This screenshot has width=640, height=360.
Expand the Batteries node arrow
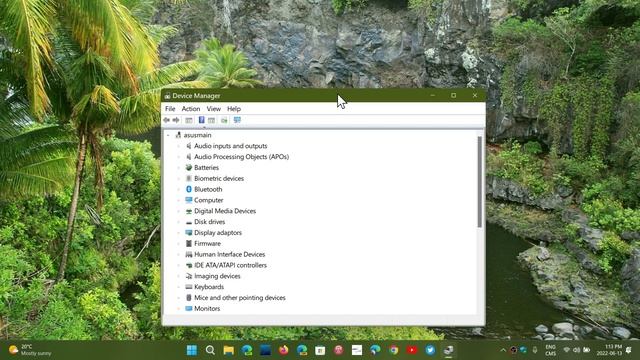tap(178, 168)
